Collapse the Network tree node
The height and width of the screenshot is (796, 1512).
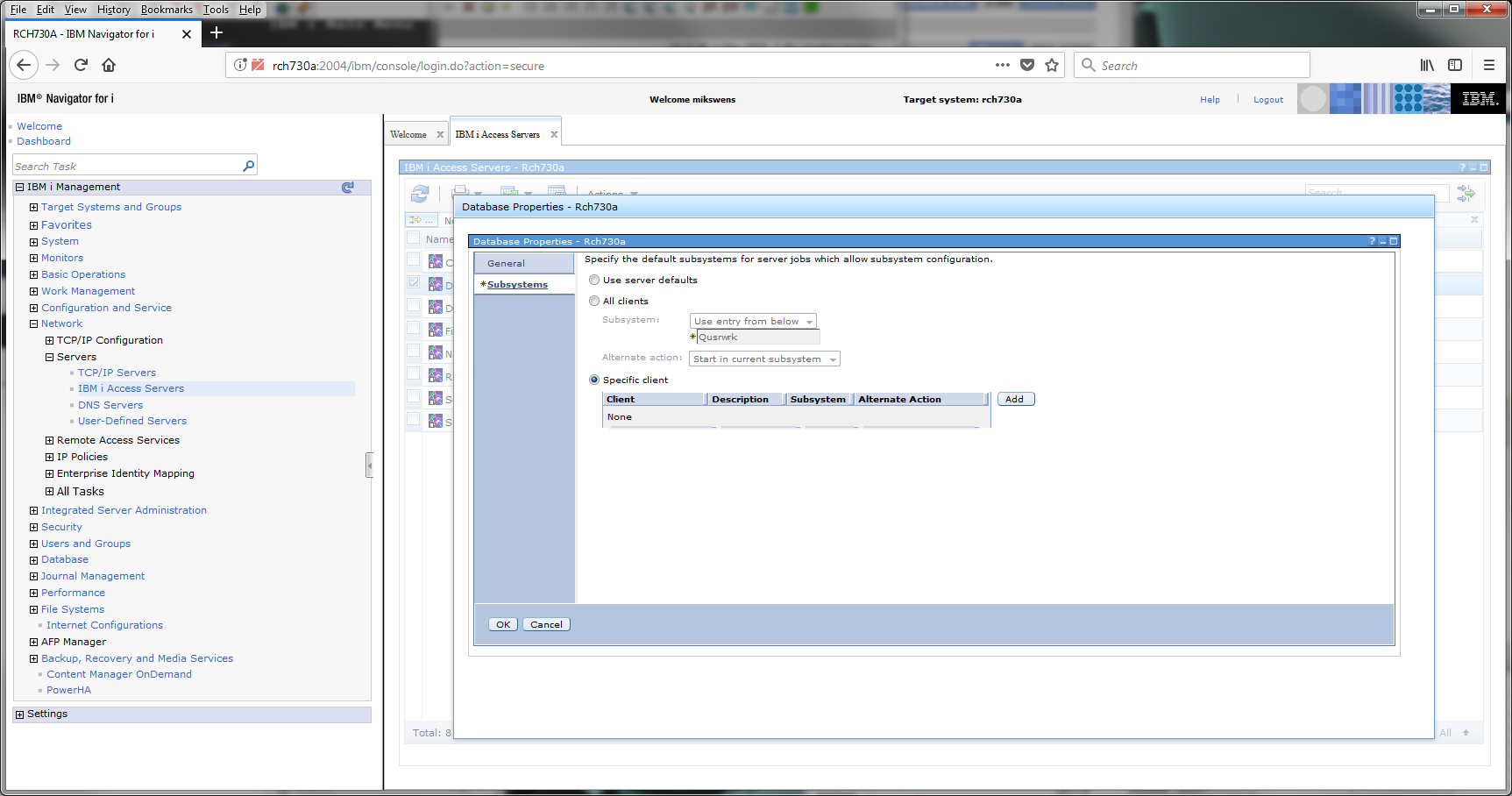click(x=33, y=324)
